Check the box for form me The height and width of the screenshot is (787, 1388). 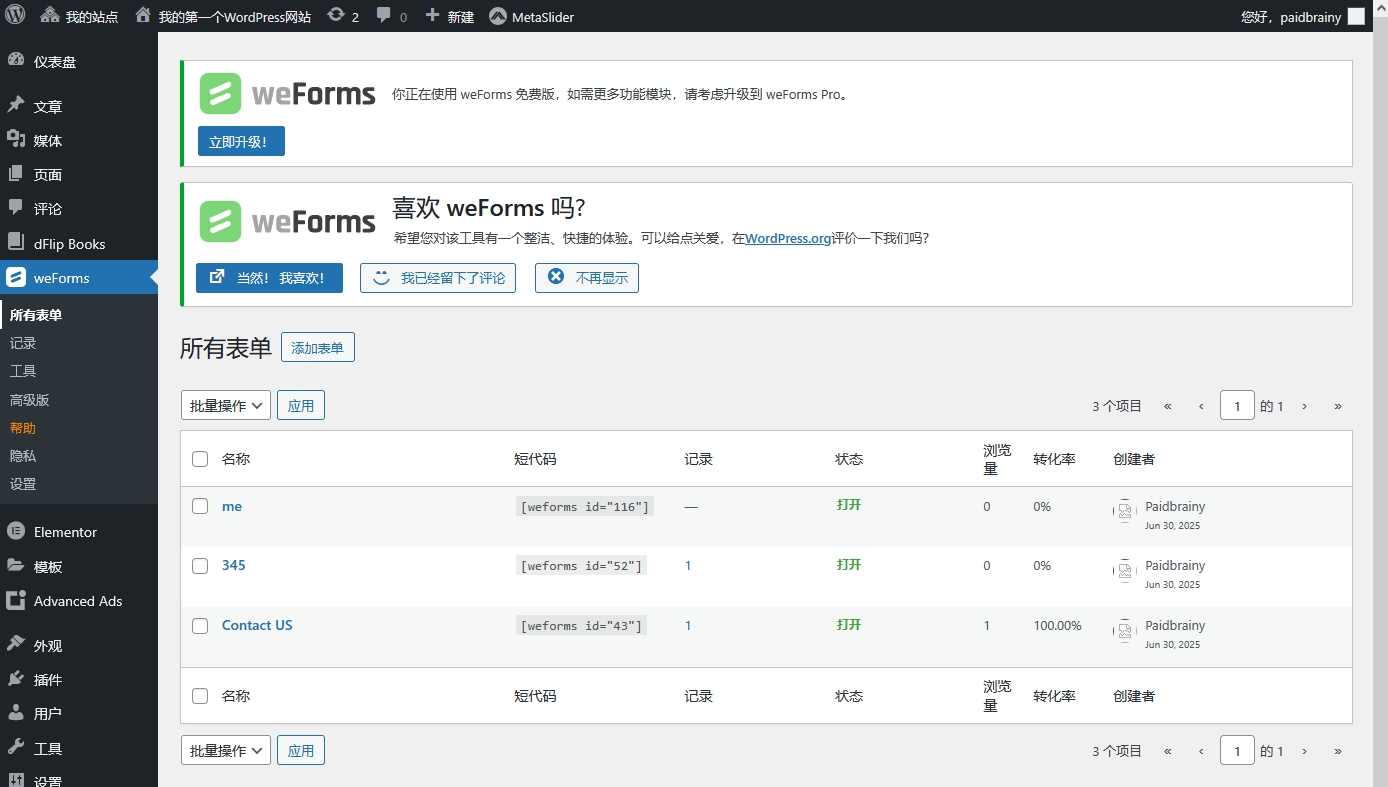pos(200,506)
